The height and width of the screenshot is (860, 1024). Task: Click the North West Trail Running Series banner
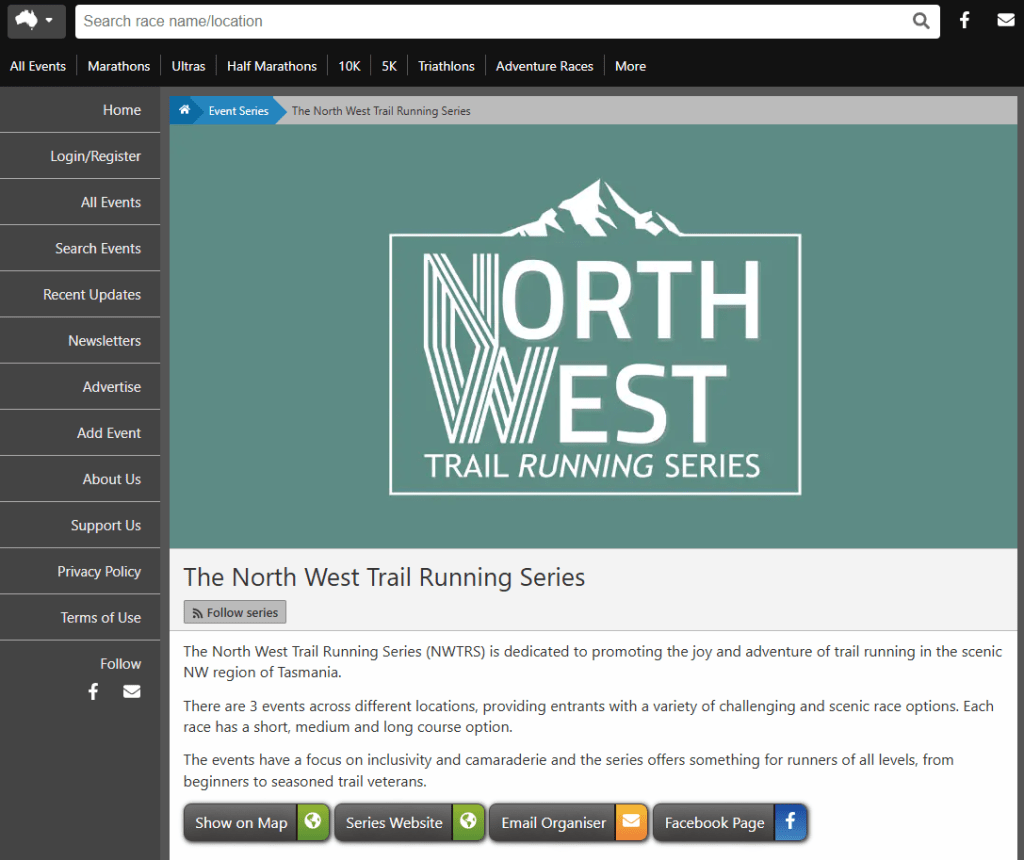pos(594,336)
